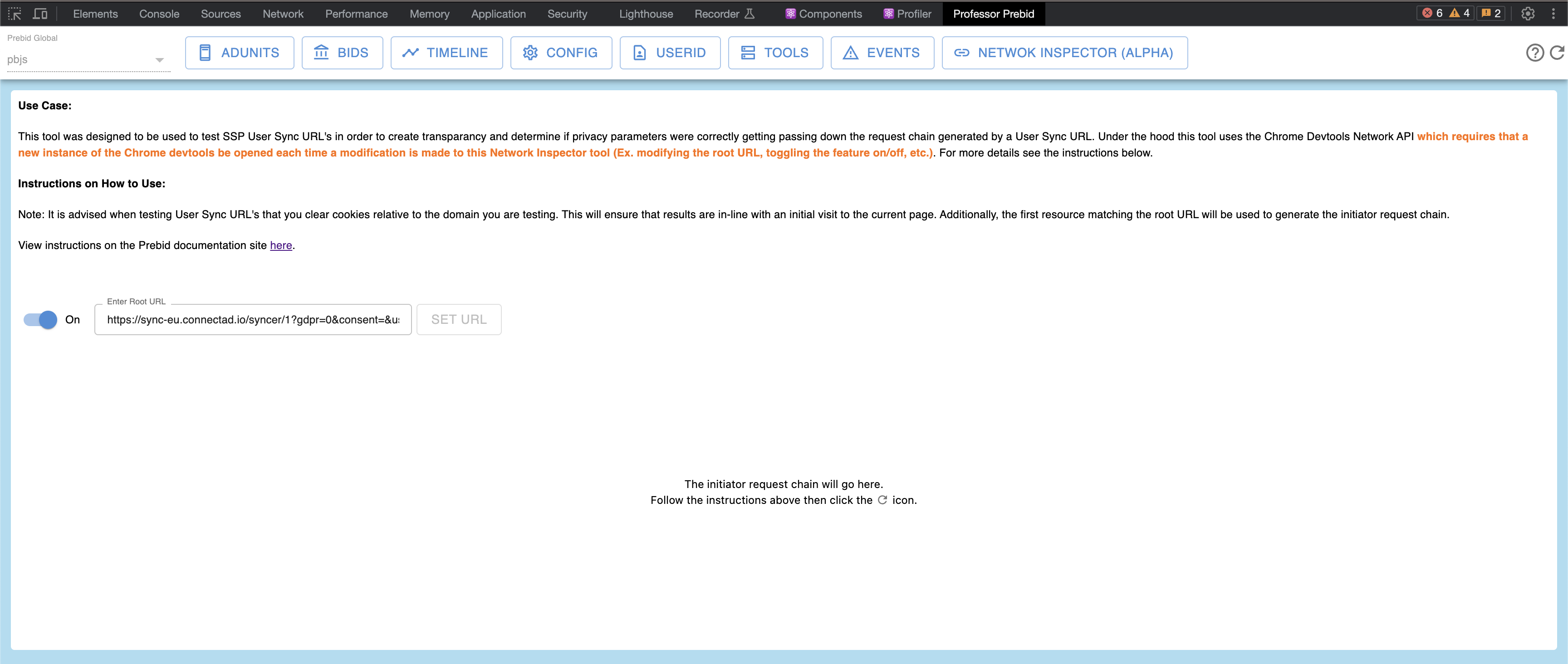Toggle the device toolbar icon
This screenshot has height=664, width=1568.
pos(40,14)
